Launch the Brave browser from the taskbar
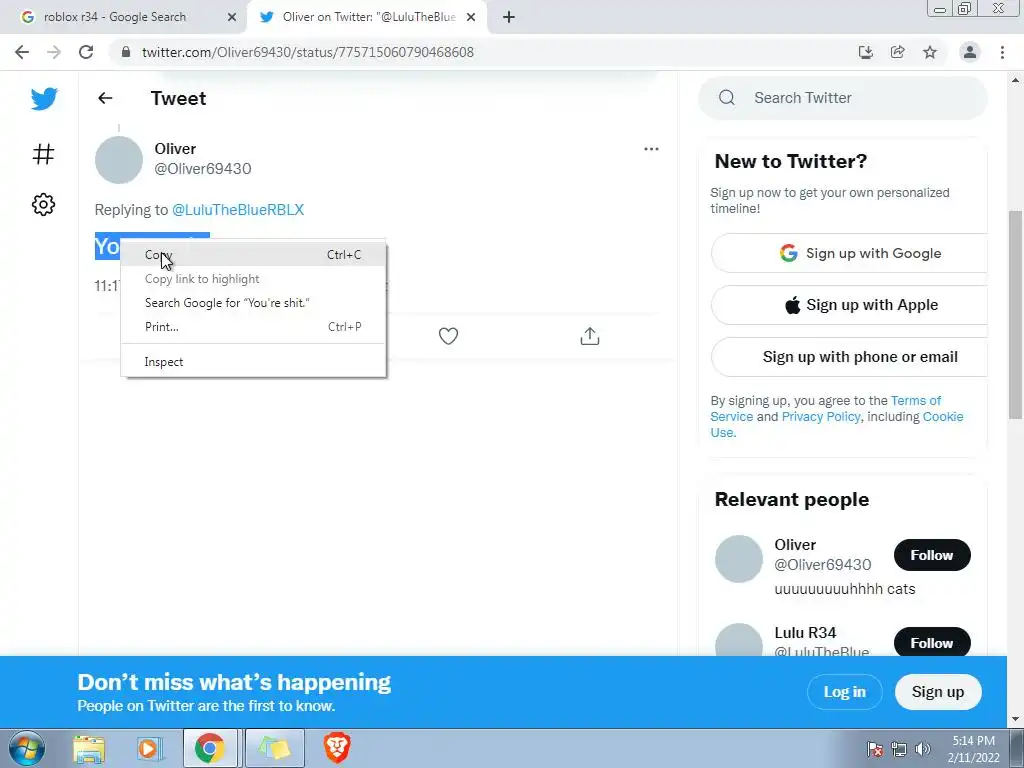Screen dimensions: 1024x768 (x=337, y=748)
